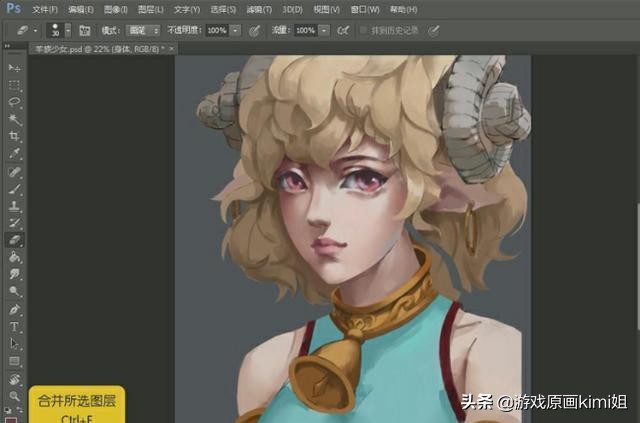Open the brush panel toggle icon
This screenshot has height=423, width=640.
tap(84, 30)
